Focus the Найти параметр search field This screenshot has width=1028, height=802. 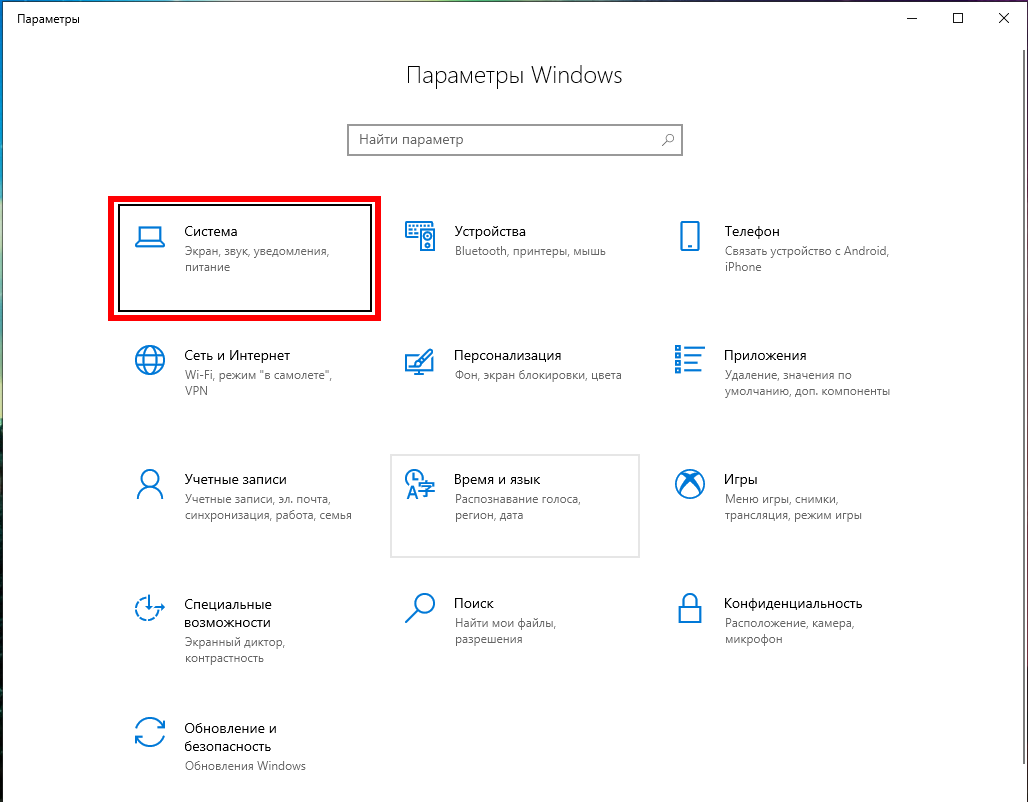[x=505, y=140]
